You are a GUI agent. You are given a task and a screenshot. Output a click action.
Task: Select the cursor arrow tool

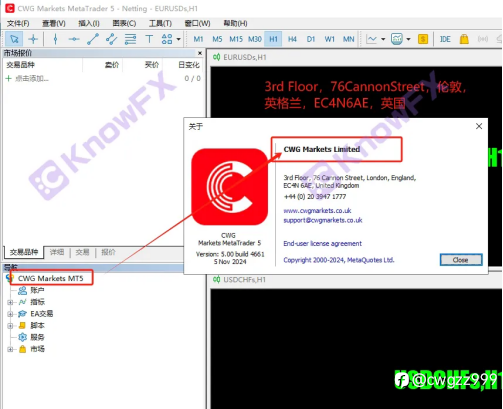(14, 39)
